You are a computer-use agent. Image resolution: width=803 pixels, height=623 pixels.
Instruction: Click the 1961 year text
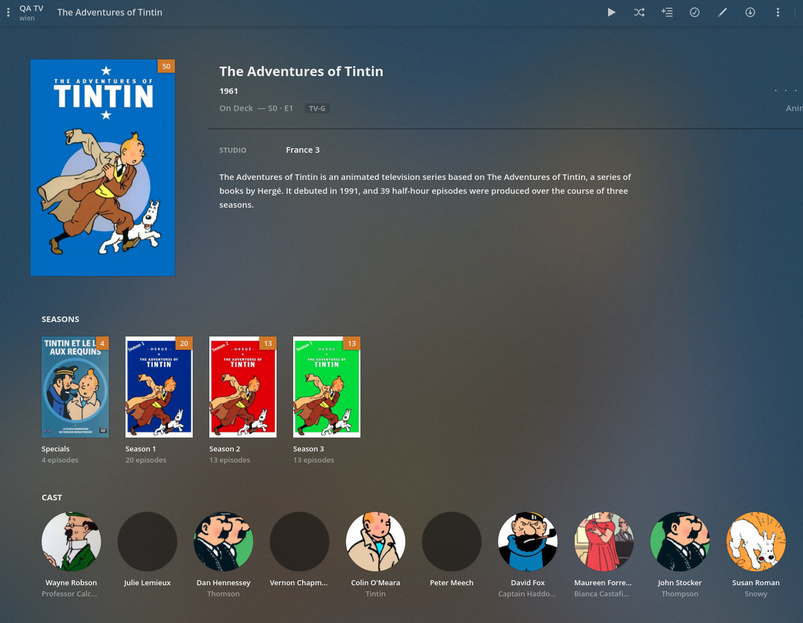(228, 91)
